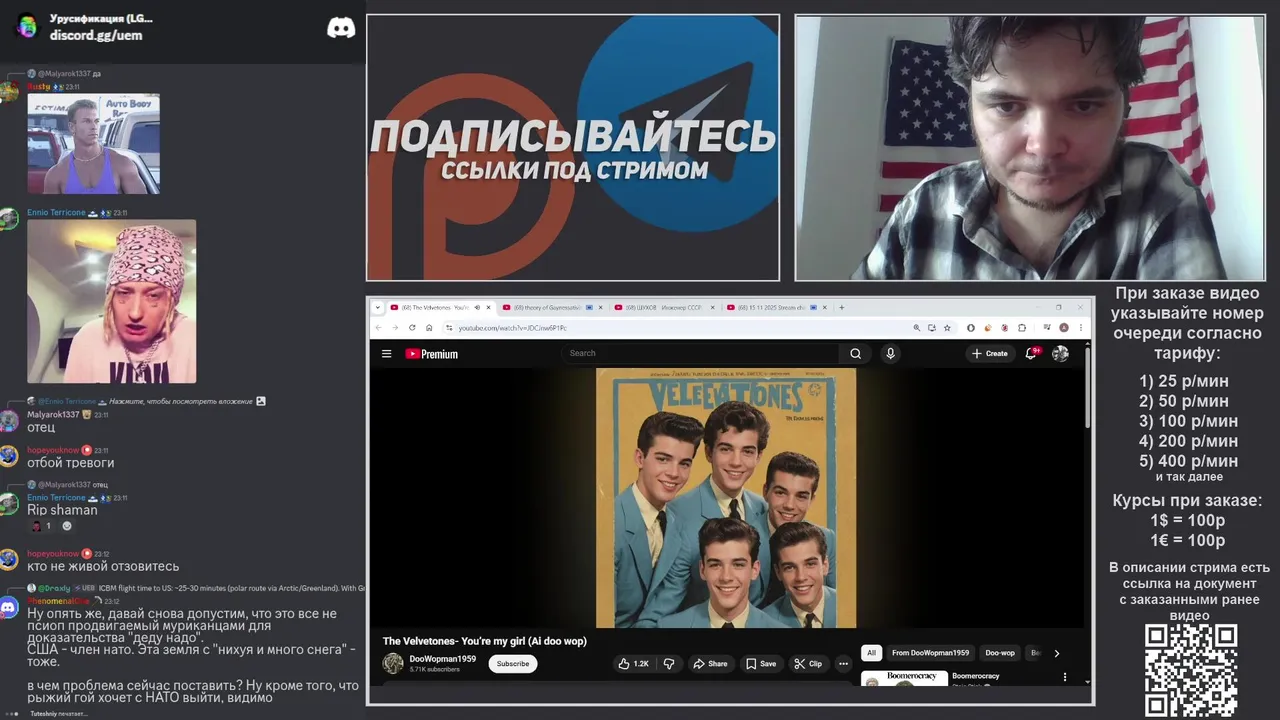
Task: Create a clip of the video
Action: coord(808,663)
